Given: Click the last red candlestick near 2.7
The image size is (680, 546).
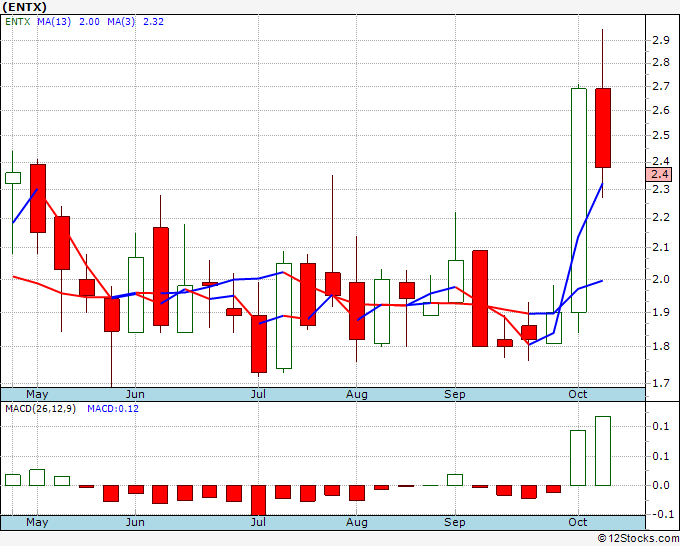Looking at the screenshot, I should coord(603,128).
